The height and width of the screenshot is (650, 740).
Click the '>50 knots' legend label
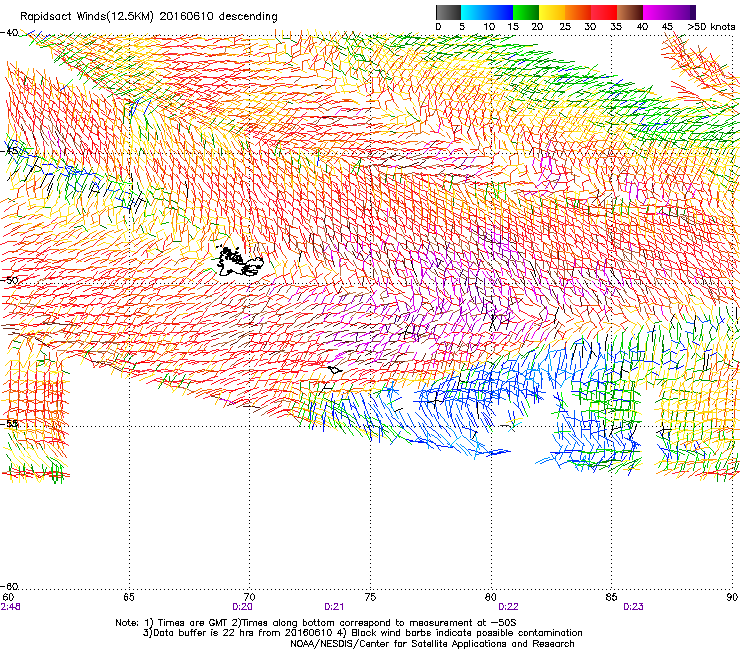point(711,27)
